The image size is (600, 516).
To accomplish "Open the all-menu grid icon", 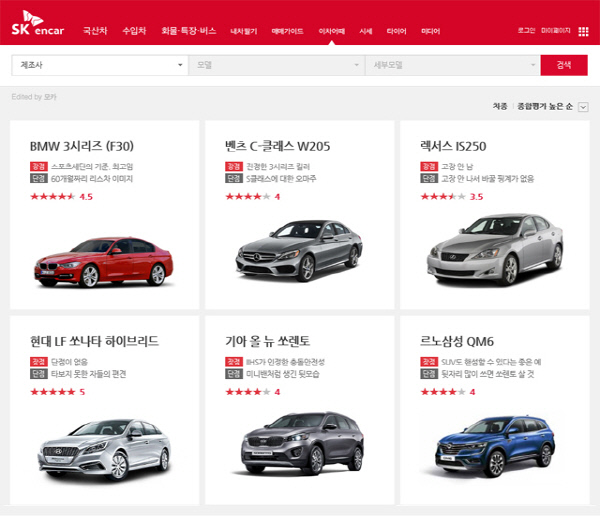I will click(583, 31).
